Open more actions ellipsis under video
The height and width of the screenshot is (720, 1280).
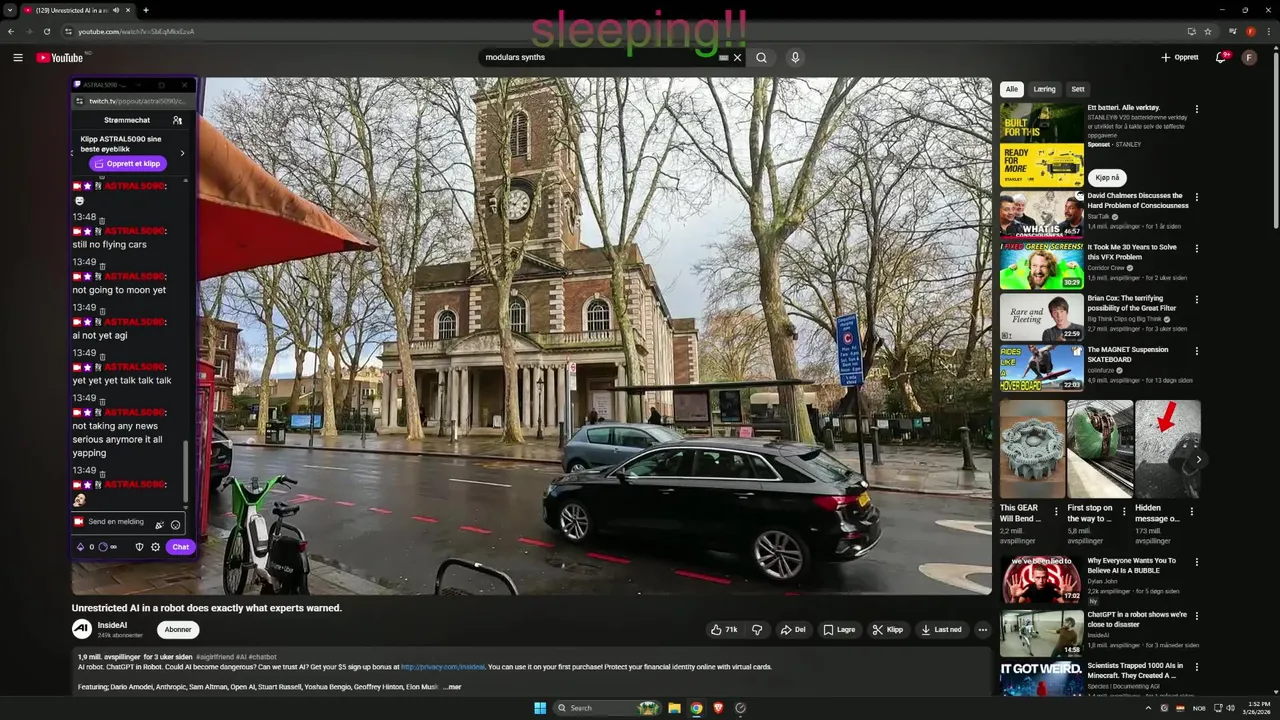pyautogui.click(x=983, y=630)
